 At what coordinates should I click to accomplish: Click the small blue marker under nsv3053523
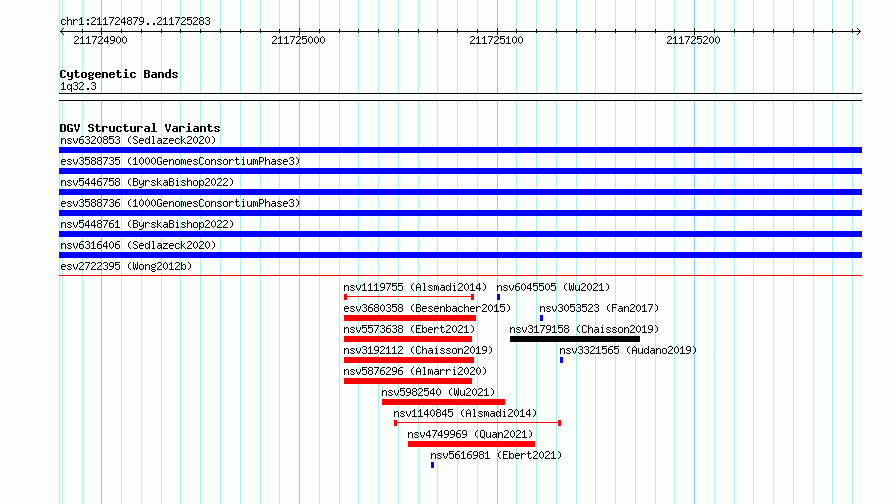tap(541, 318)
